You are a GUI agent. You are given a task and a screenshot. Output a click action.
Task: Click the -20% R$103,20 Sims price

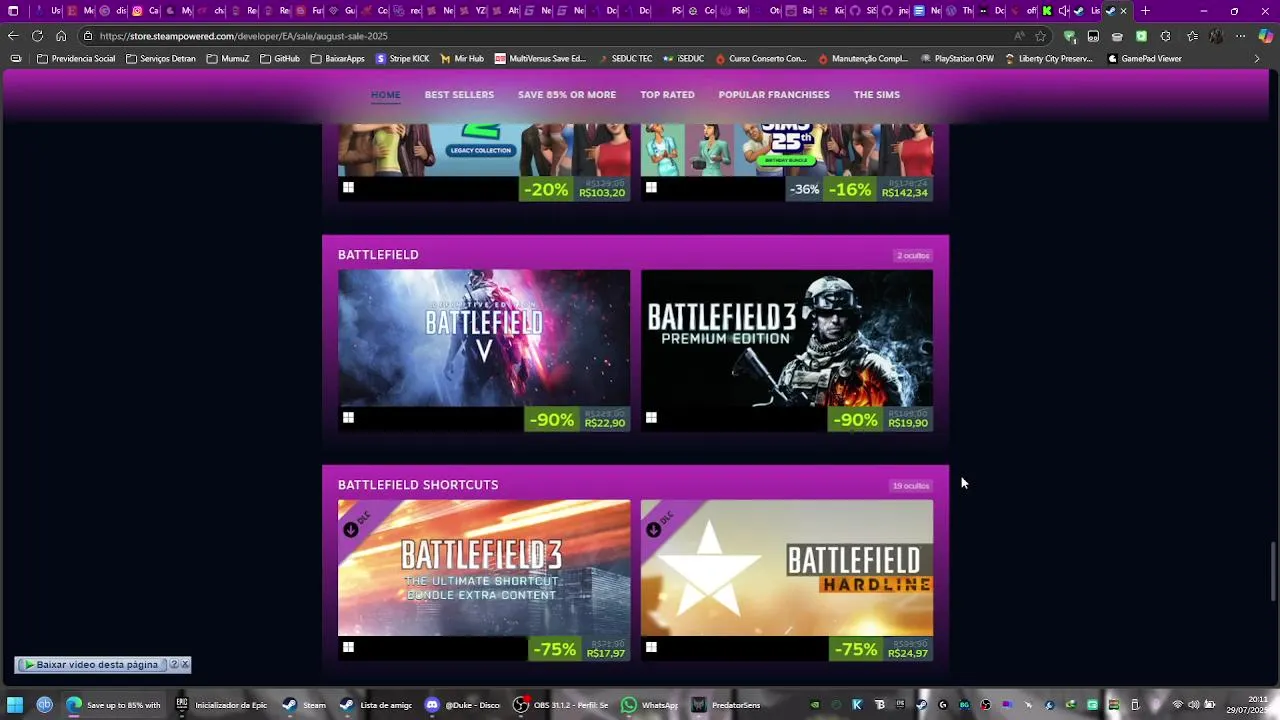coord(575,189)
